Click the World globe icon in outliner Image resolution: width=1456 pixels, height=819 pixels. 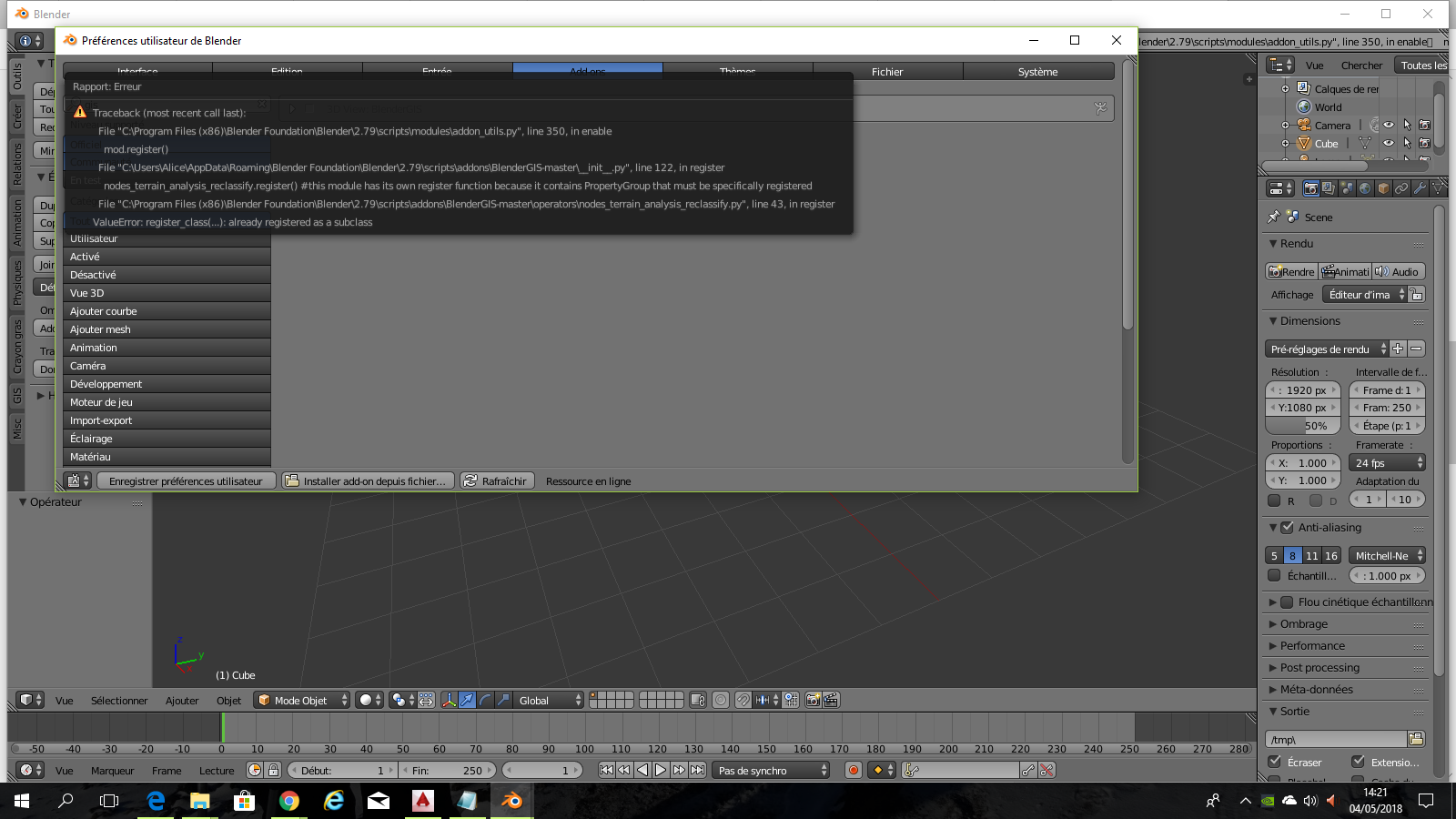point(1304,106)
